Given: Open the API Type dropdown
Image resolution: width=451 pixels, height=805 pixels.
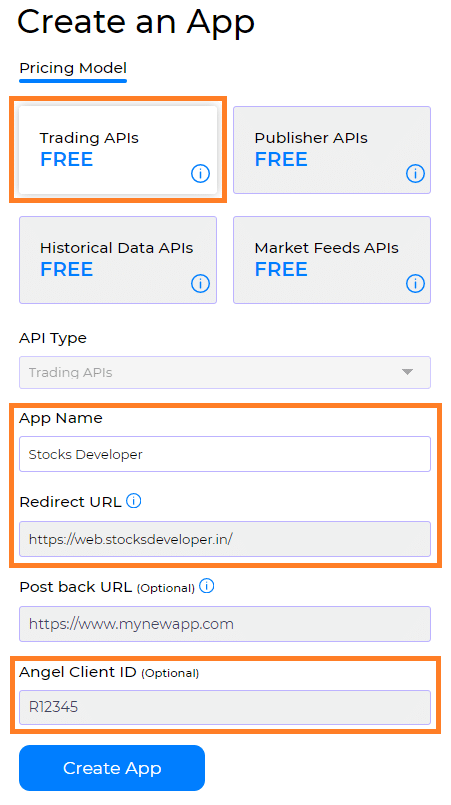Looking at the screenshot, I should [225, 372].
